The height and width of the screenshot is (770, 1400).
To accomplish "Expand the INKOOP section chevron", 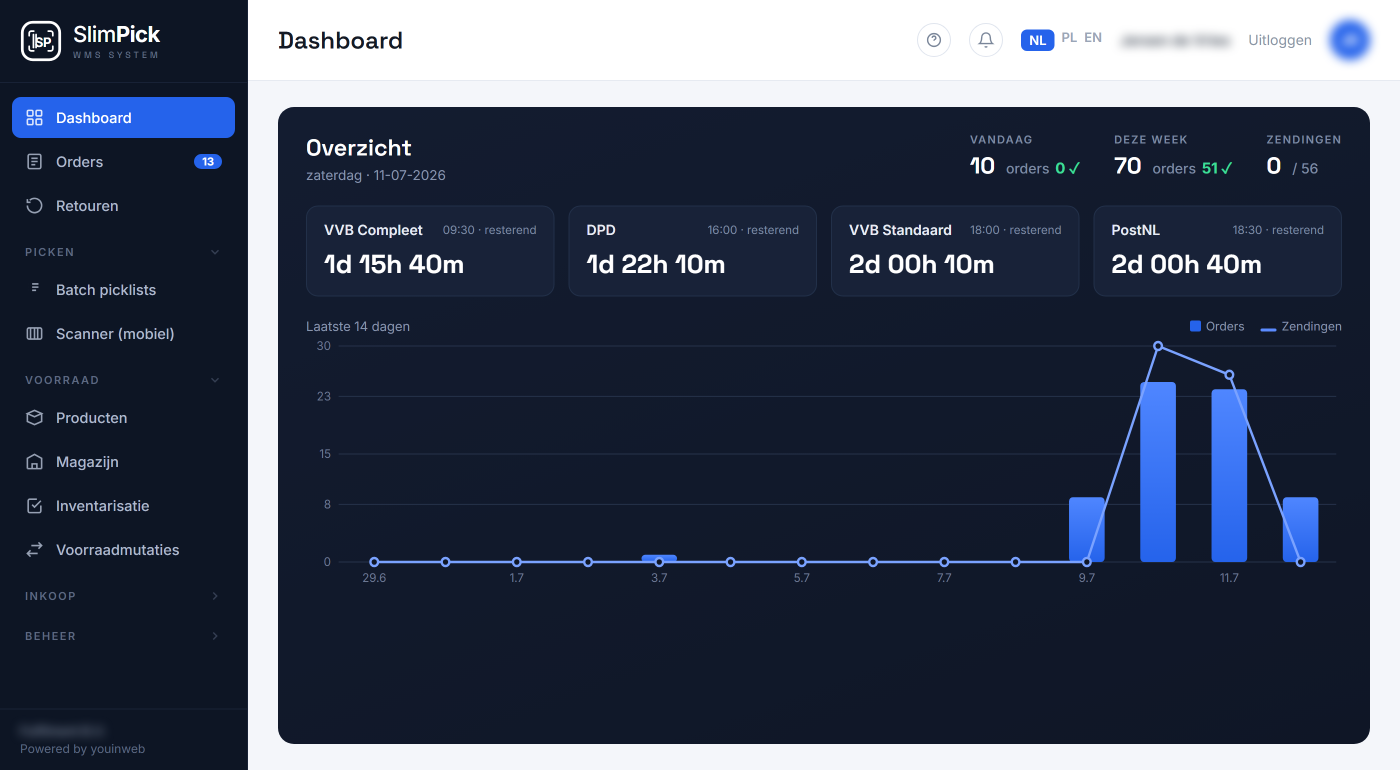I will 215,596.
